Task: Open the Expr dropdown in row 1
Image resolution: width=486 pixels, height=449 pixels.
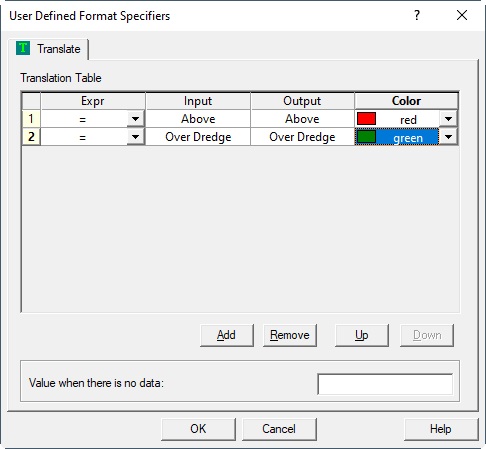Action: pyautogui.click(x=135, y=119)
